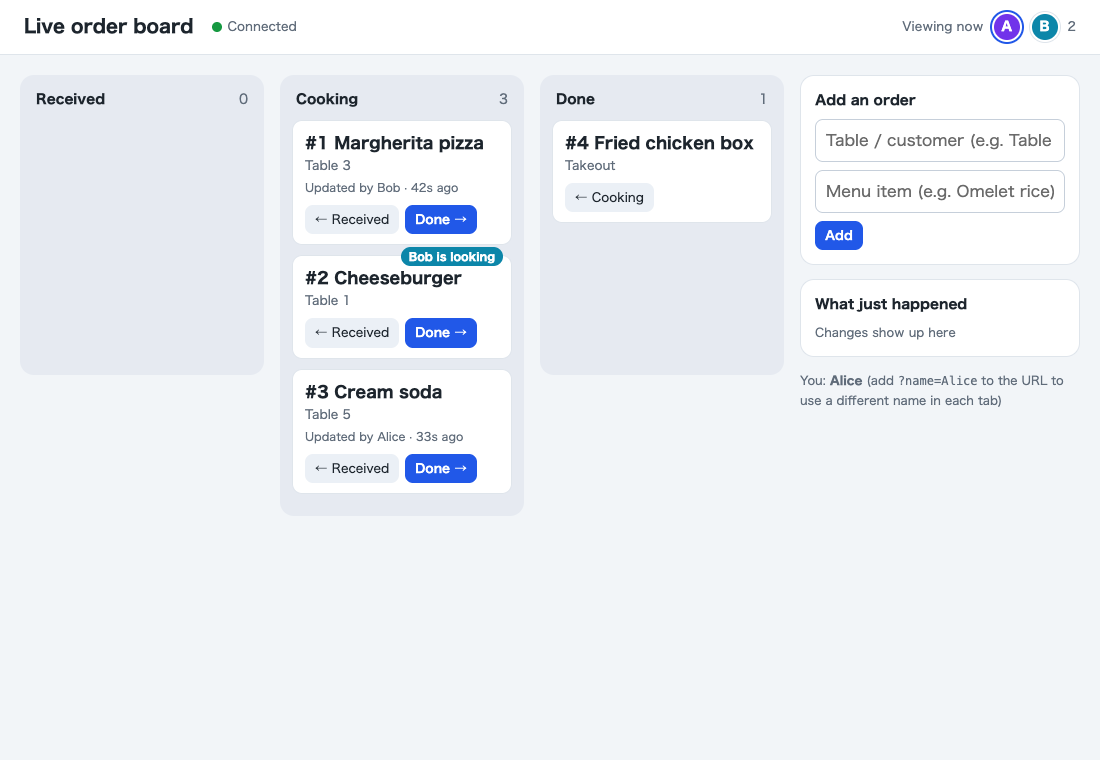The width and height of the screenshot is (1100, 760).
Task: Click the Add order button
Action: (x=838, y=236)
